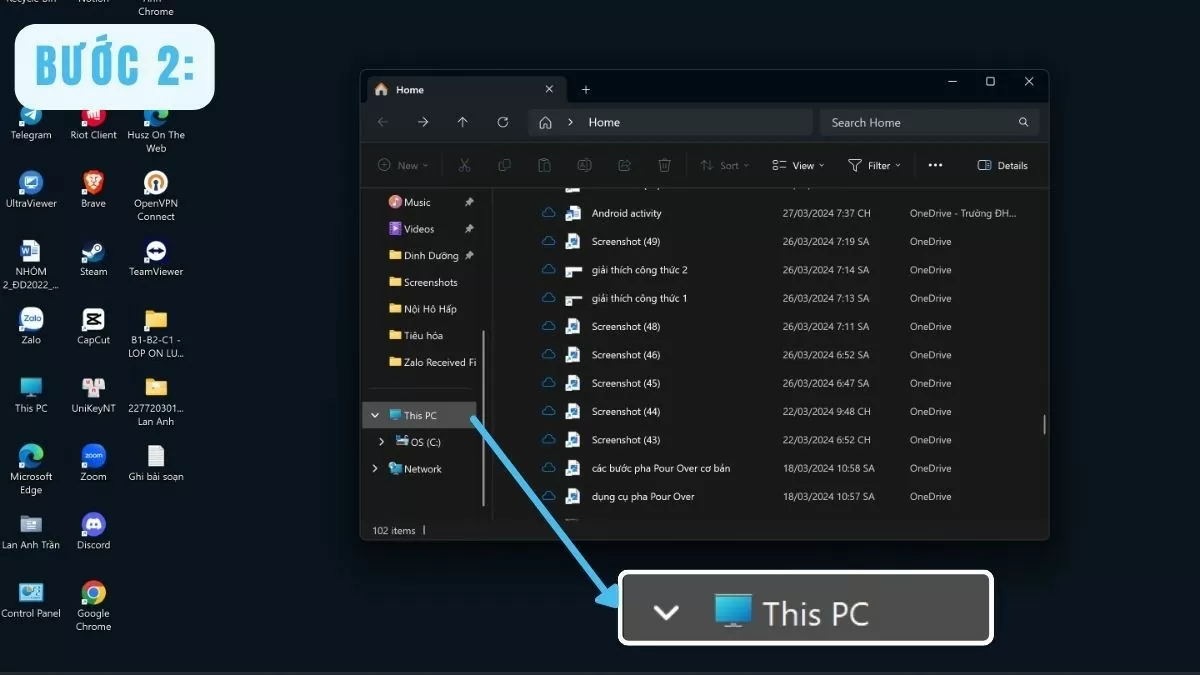Select the Cut icon on the toolbar
The image size is (1200, 675).
pos(464,165)
